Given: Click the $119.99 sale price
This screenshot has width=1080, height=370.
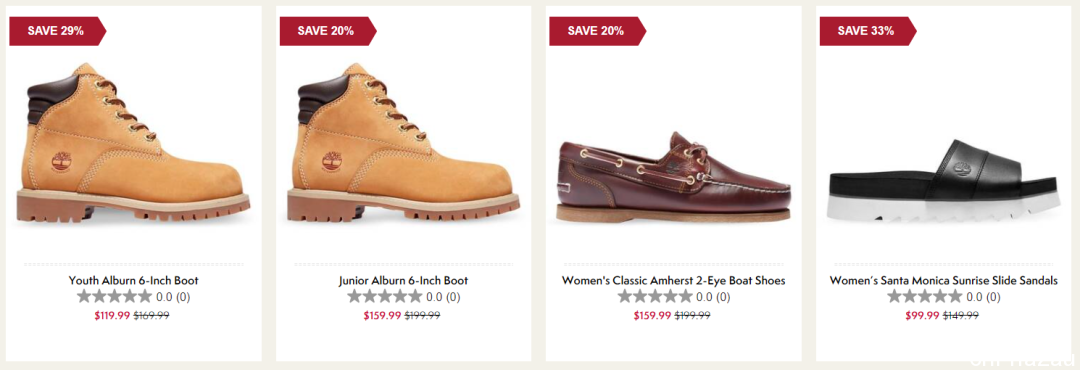Looking at the screenshot, I should pyautogui.click(x=112, y=316).
